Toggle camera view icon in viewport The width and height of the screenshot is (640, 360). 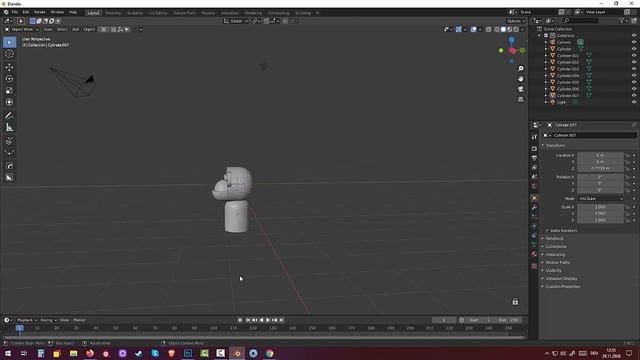pyautogui.click(x=520, y=89)
